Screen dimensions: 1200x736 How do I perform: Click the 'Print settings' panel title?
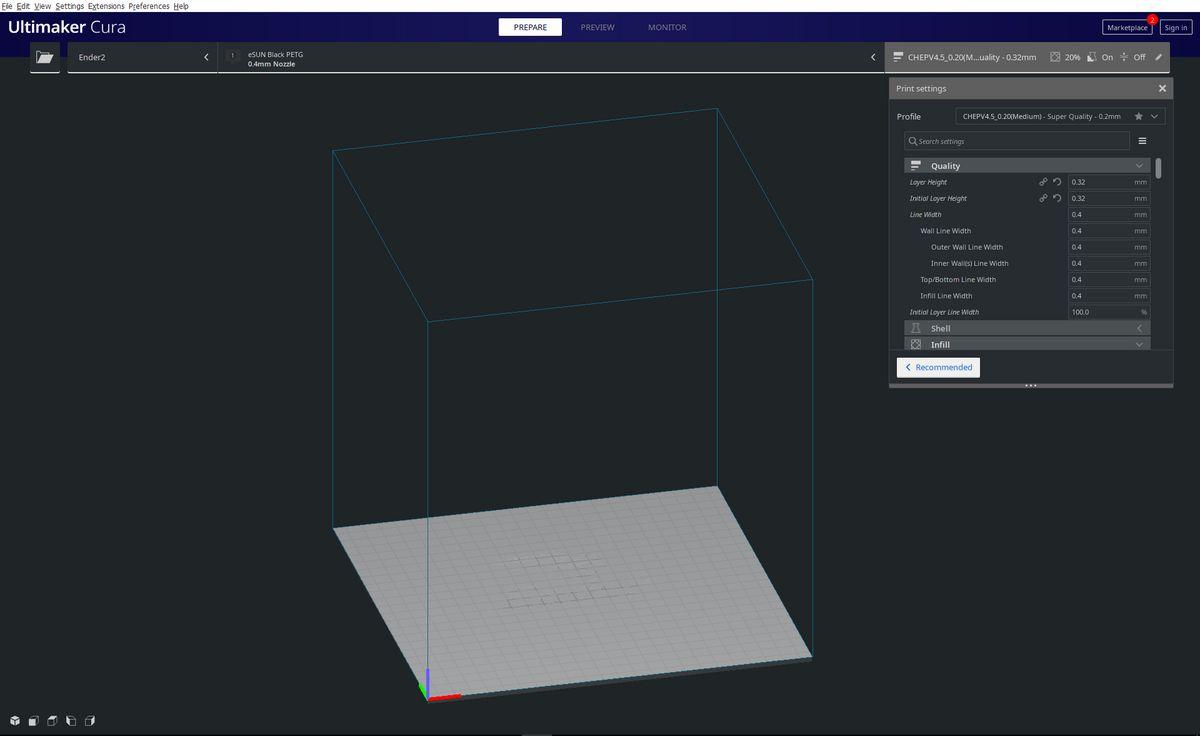pos(921,89)
